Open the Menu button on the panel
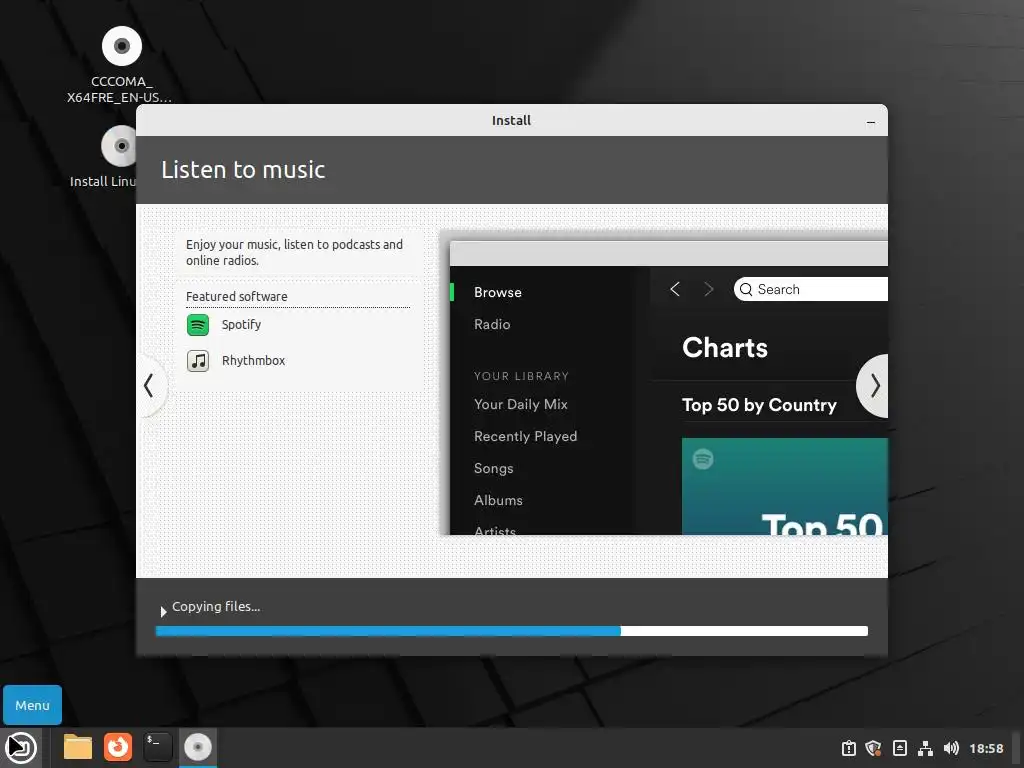The height and width of the screenshot is (768, 1024). point(33,705)
